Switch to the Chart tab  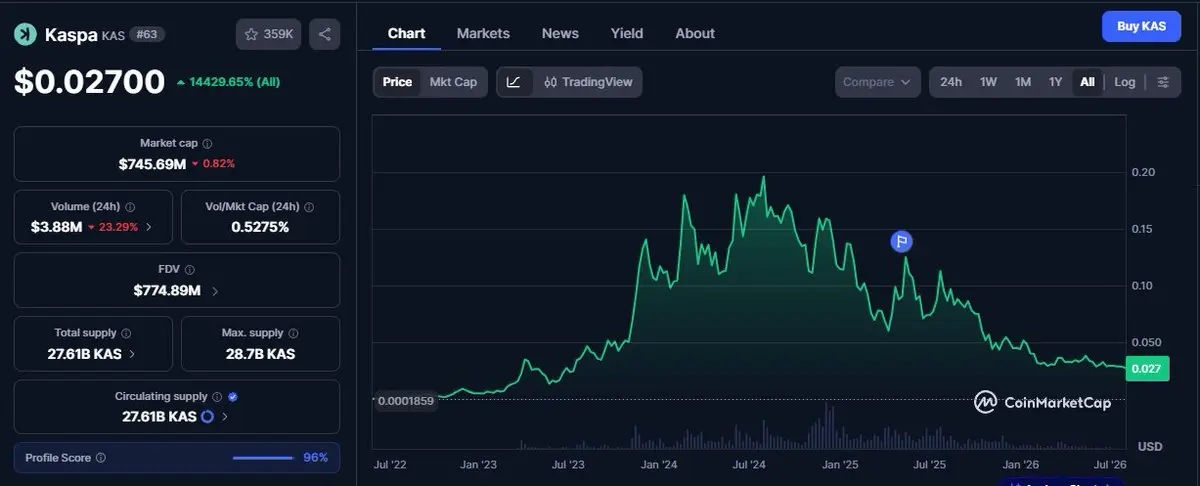tap(406, 33)
